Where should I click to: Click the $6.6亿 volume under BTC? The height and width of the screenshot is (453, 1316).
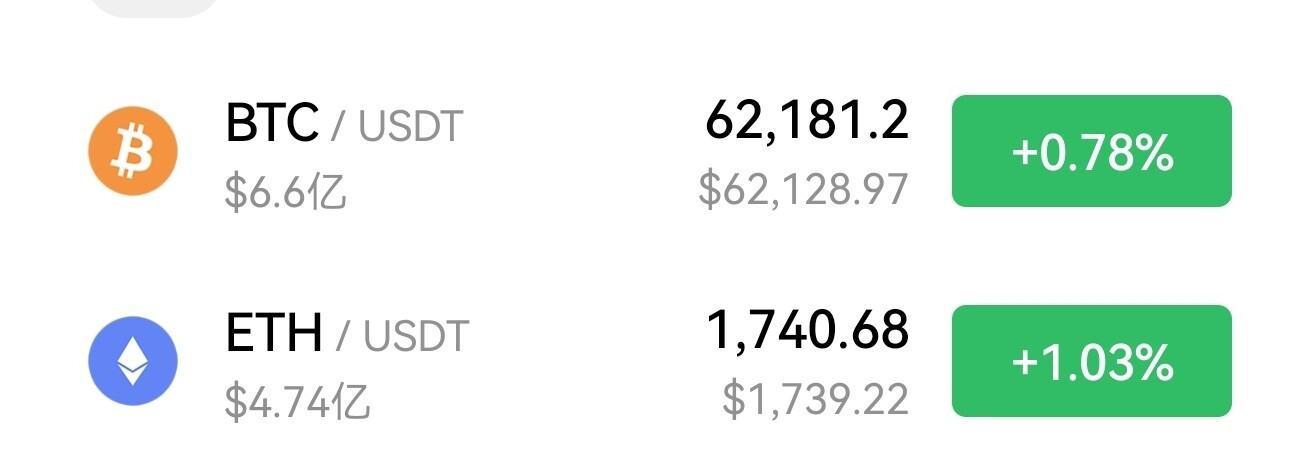coord(286,191)
